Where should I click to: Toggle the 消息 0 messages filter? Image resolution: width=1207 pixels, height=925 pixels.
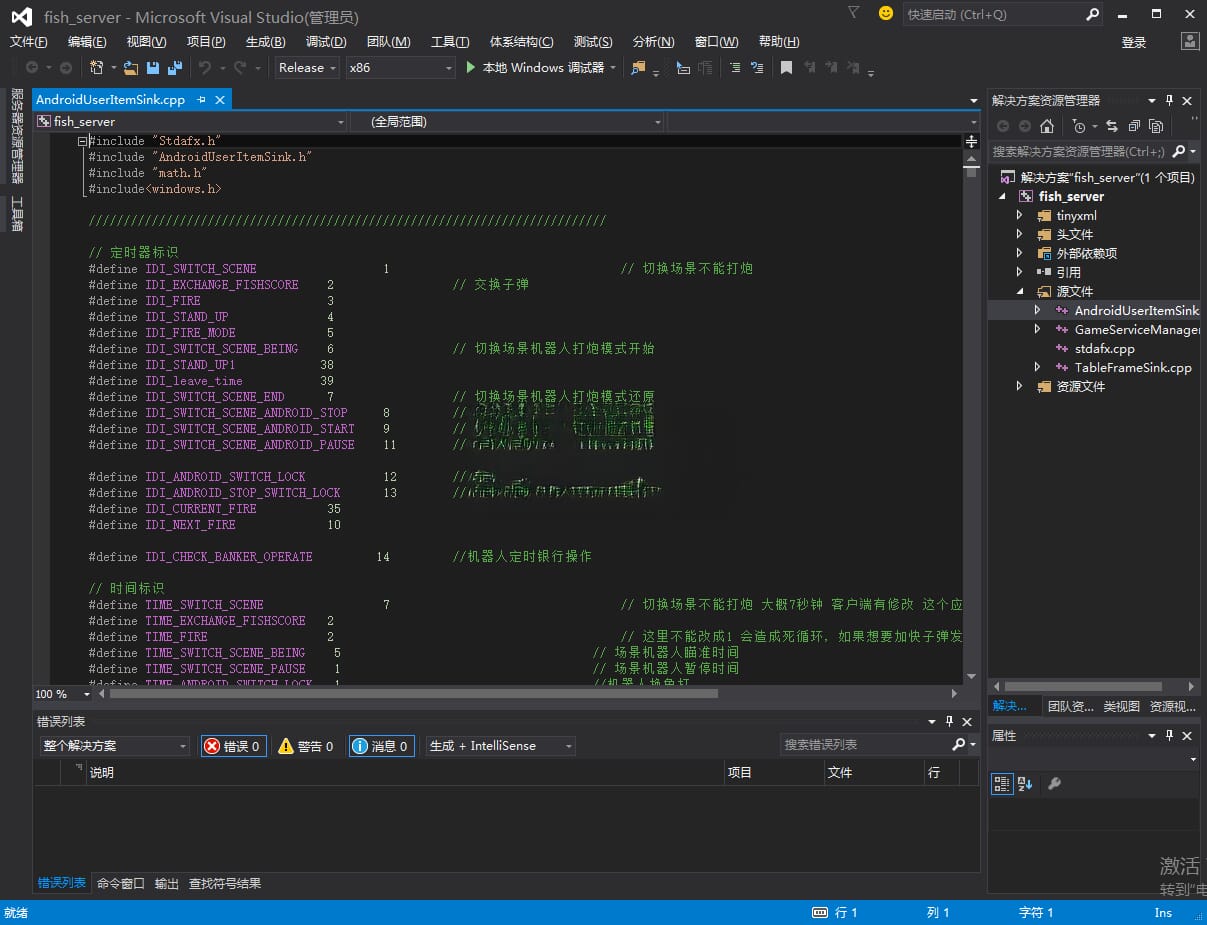point(381,746)
